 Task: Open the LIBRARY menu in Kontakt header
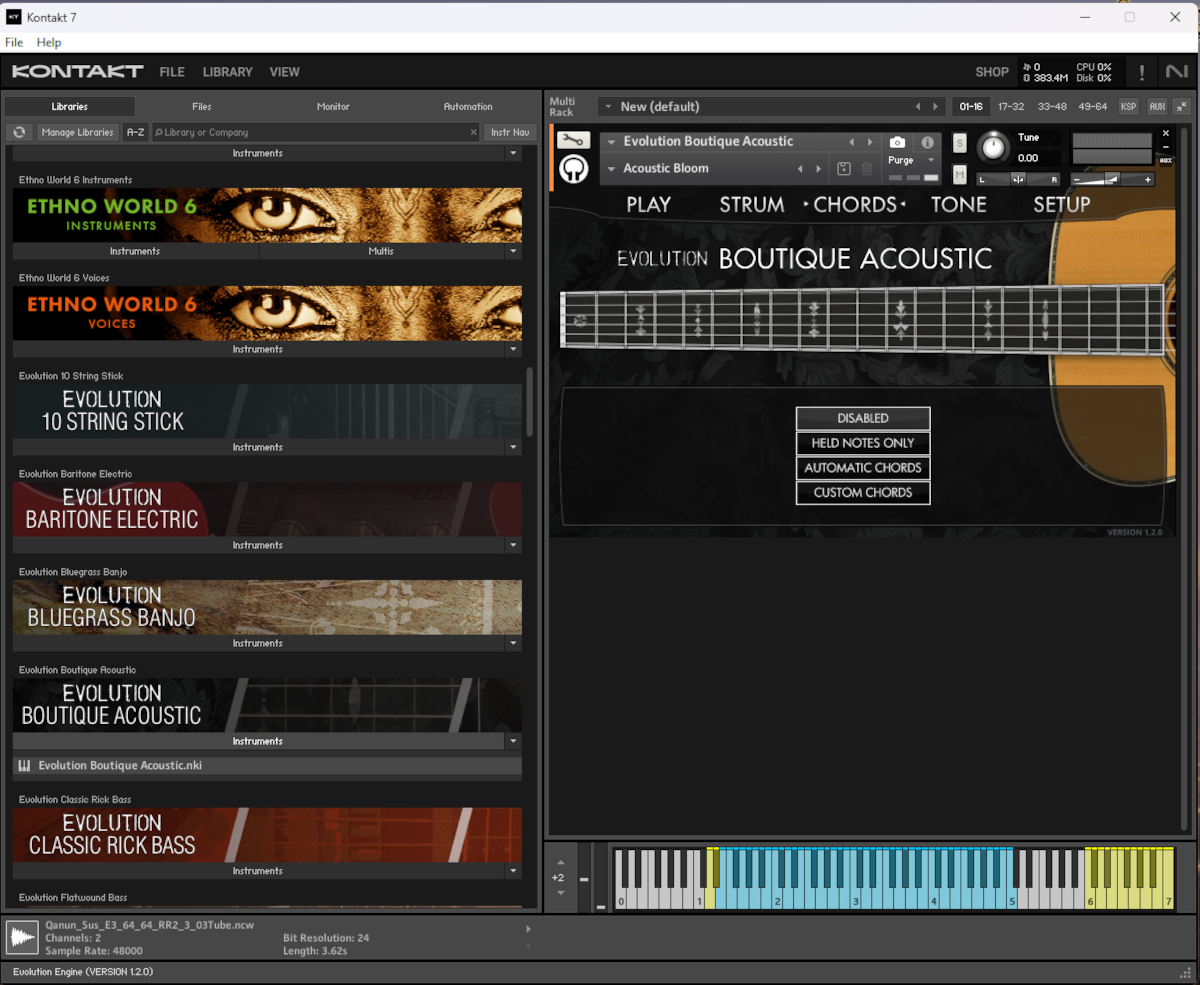coord(228,72)
